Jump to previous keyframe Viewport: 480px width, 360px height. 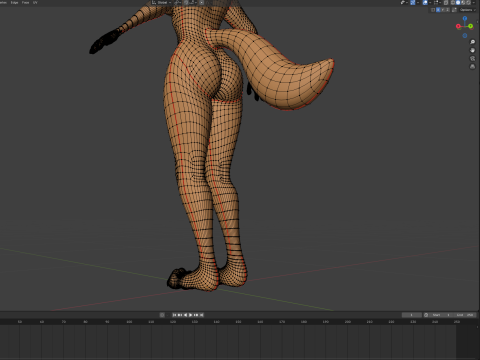coord(180,315)
